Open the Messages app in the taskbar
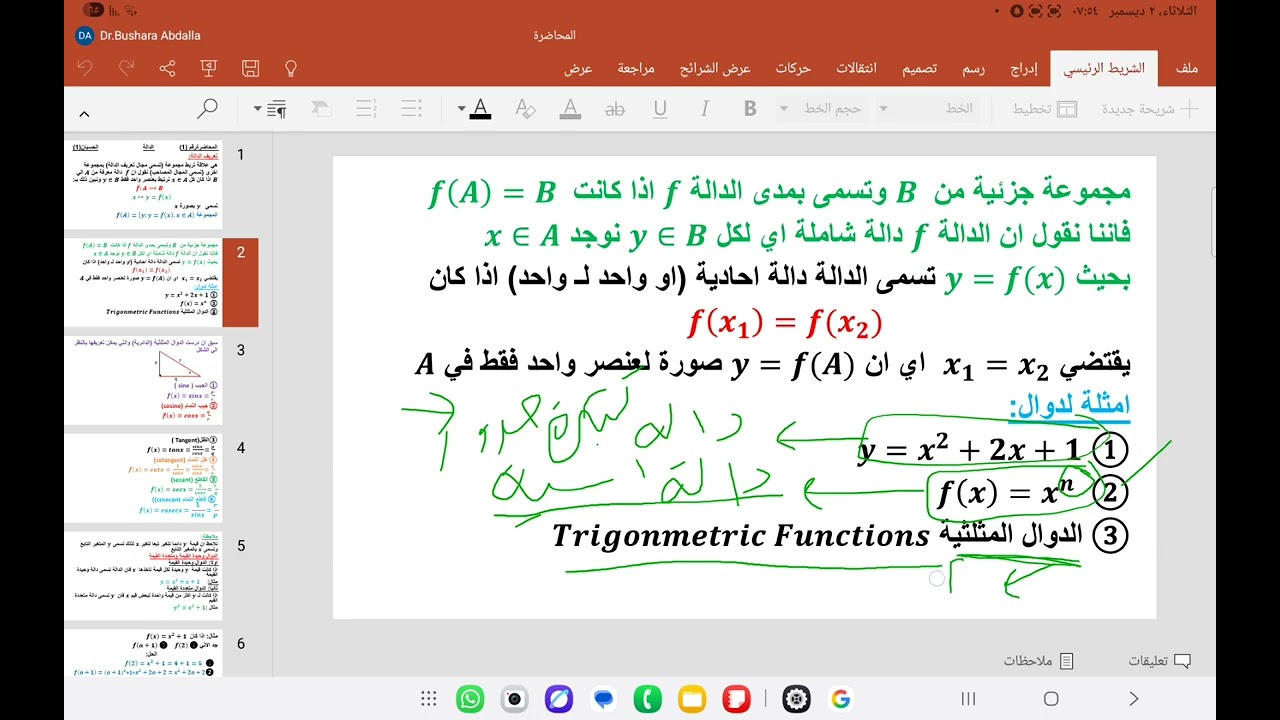 [x=603, y=699]
